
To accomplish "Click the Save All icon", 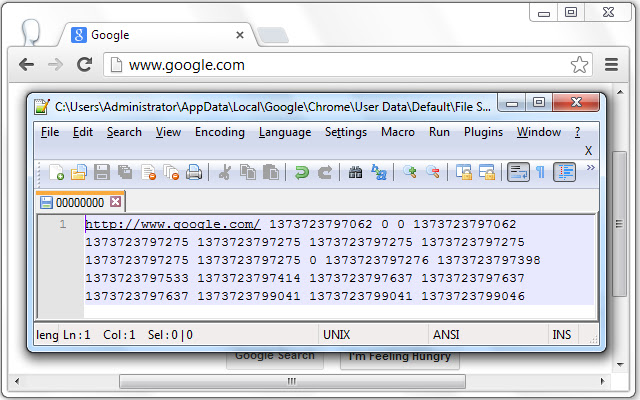I will tap(125, 172).
